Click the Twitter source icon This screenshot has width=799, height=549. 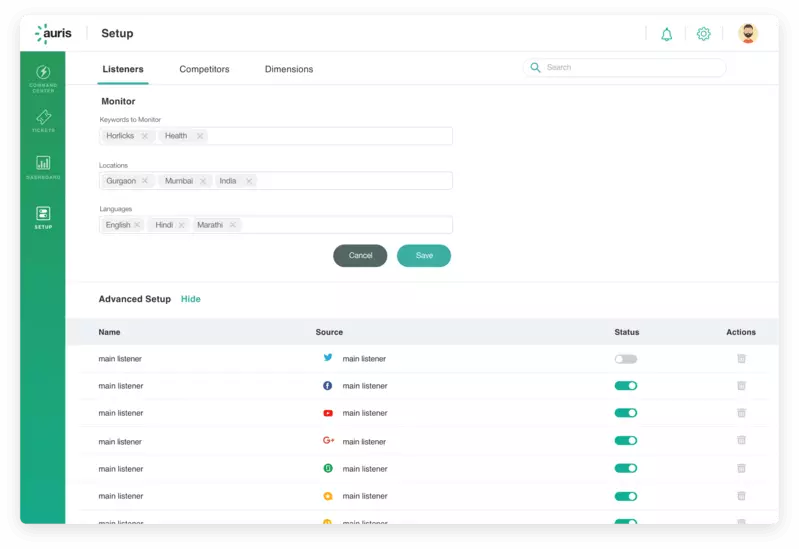tap(328, 358)
